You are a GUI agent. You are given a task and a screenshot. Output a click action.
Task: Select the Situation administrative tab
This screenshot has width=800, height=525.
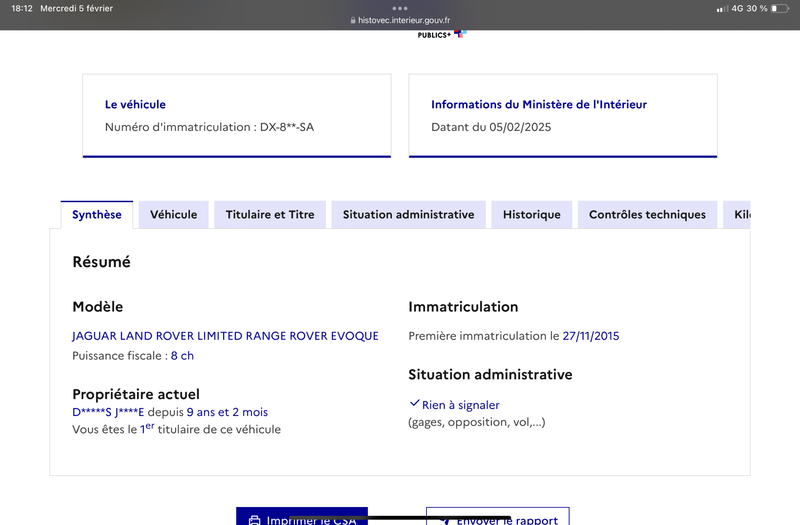(x=408, y=215)
